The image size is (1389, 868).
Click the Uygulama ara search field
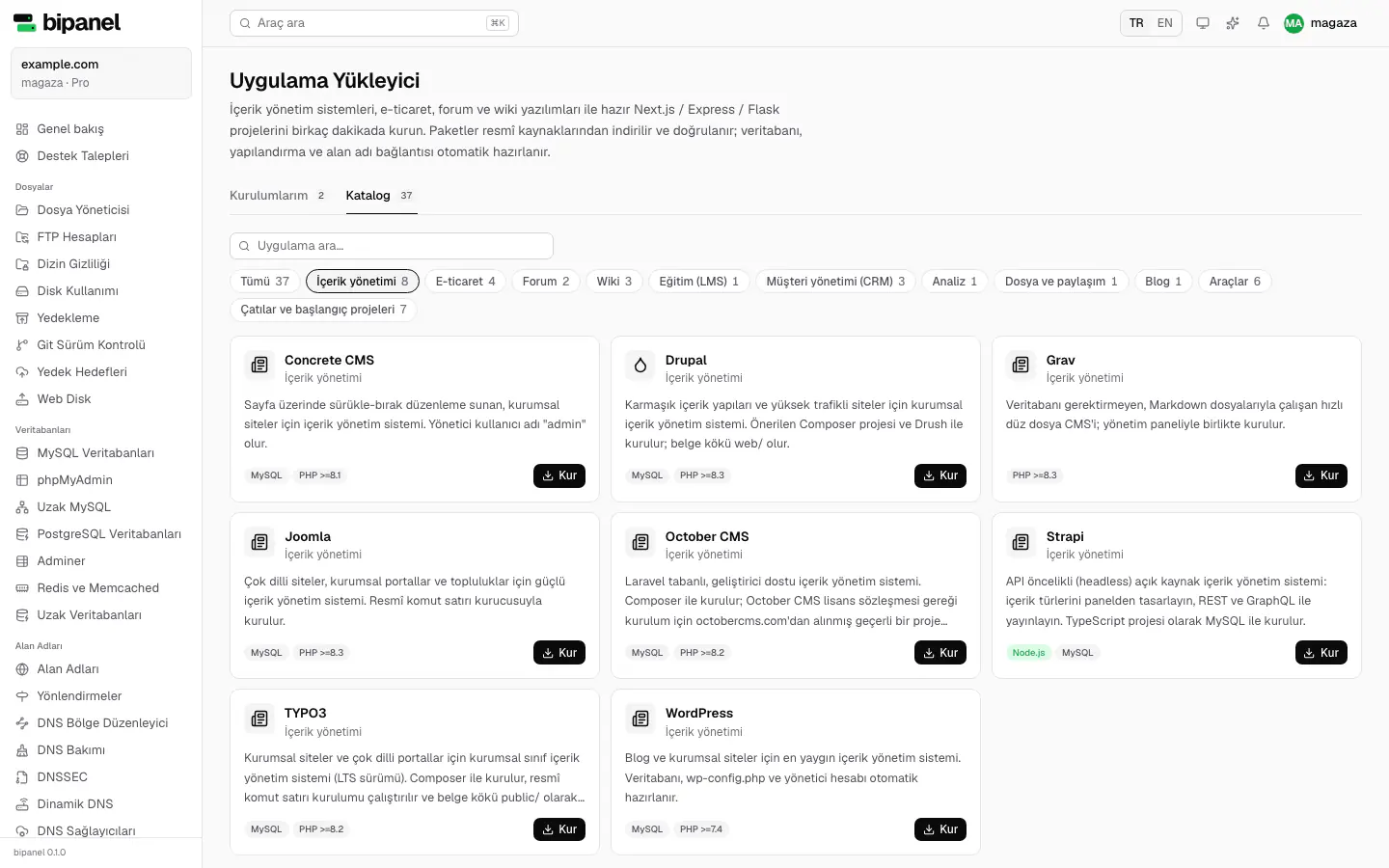[x=392, y=246]
